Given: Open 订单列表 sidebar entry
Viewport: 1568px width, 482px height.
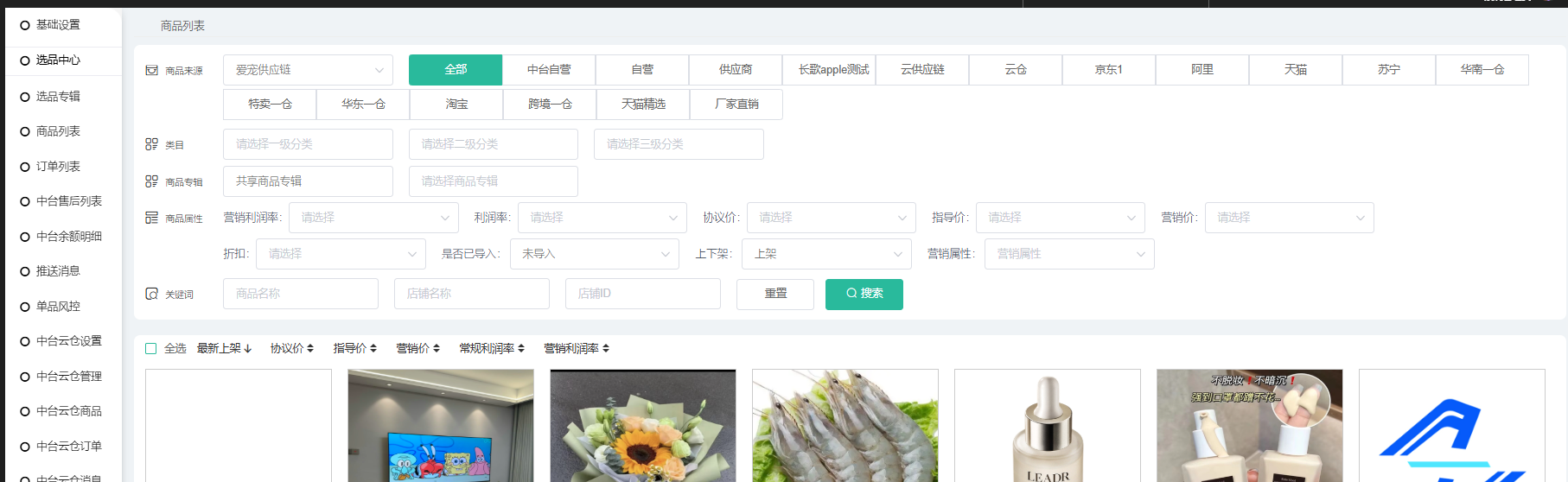Looking at the screenshot, I should tap(58, 167).
